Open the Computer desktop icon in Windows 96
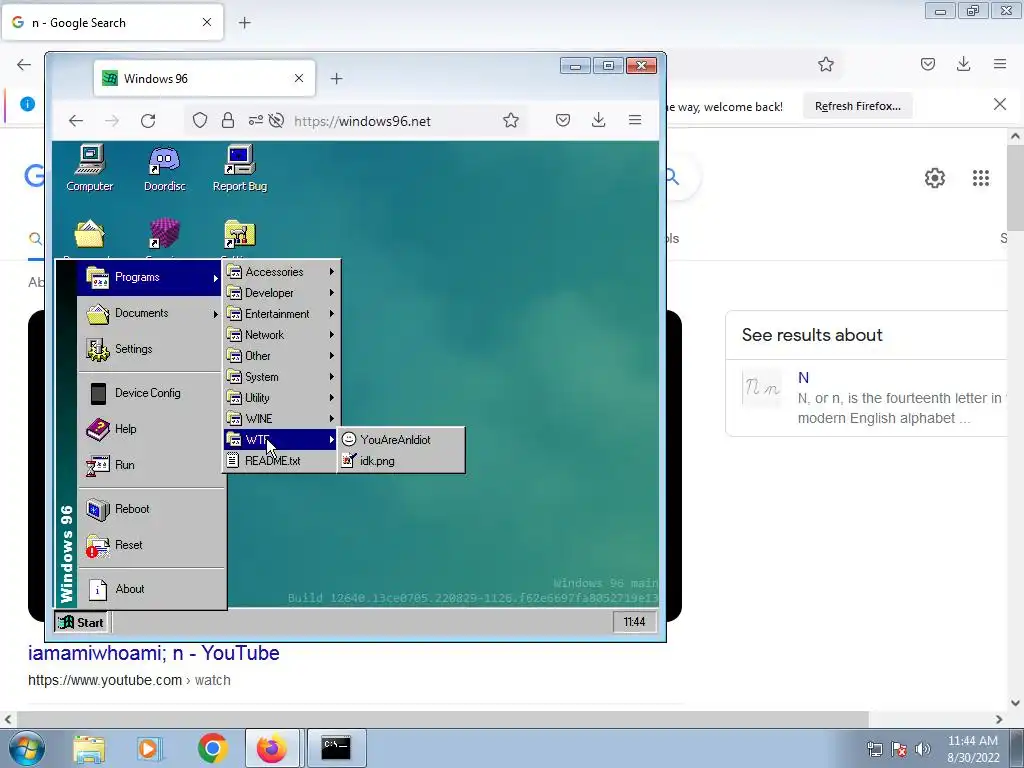 pos(89,169)
